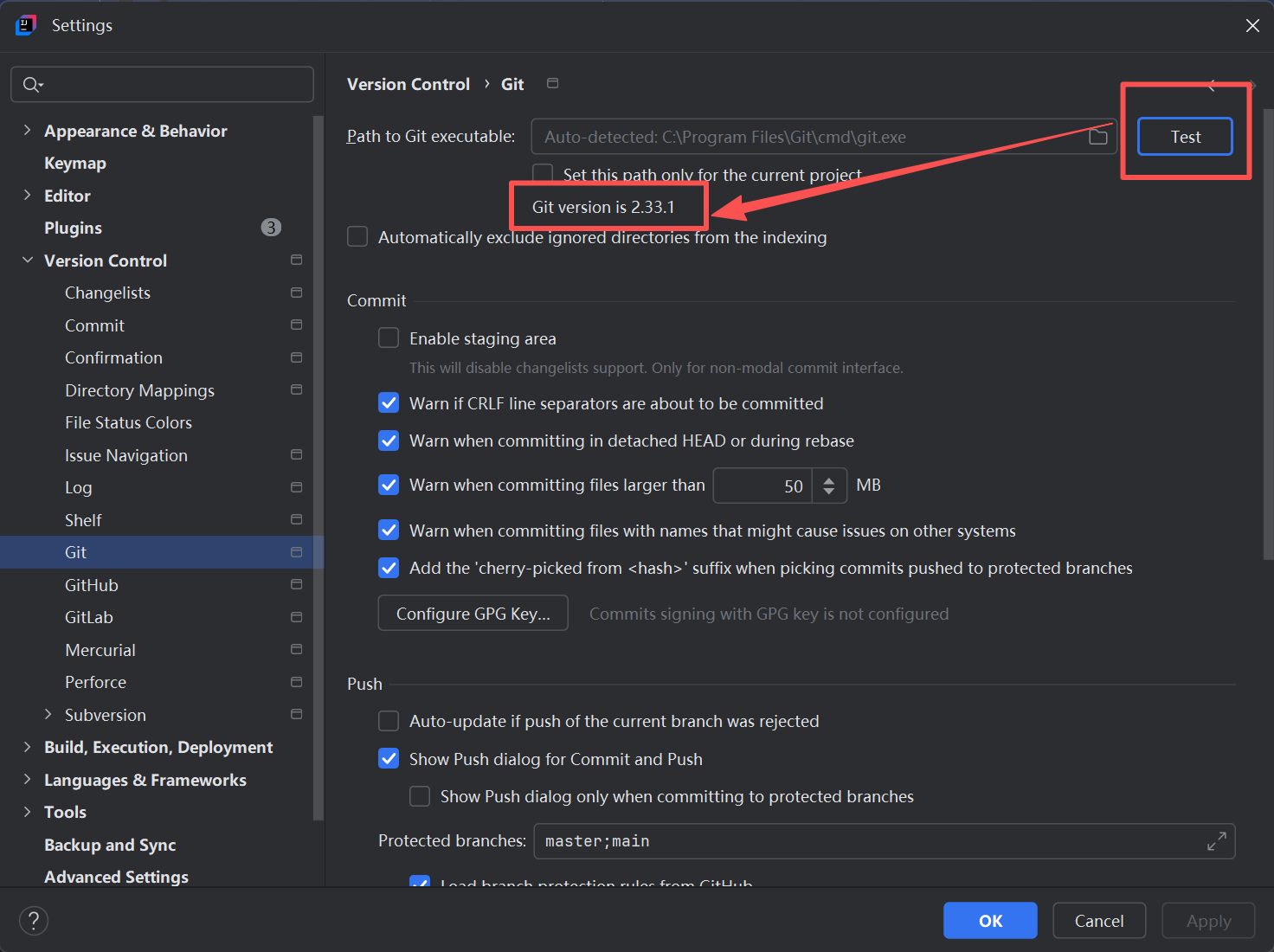The image size is (1274, 952).
Task: Select GitHub under Version Control
Action: [x=92, y=585]
